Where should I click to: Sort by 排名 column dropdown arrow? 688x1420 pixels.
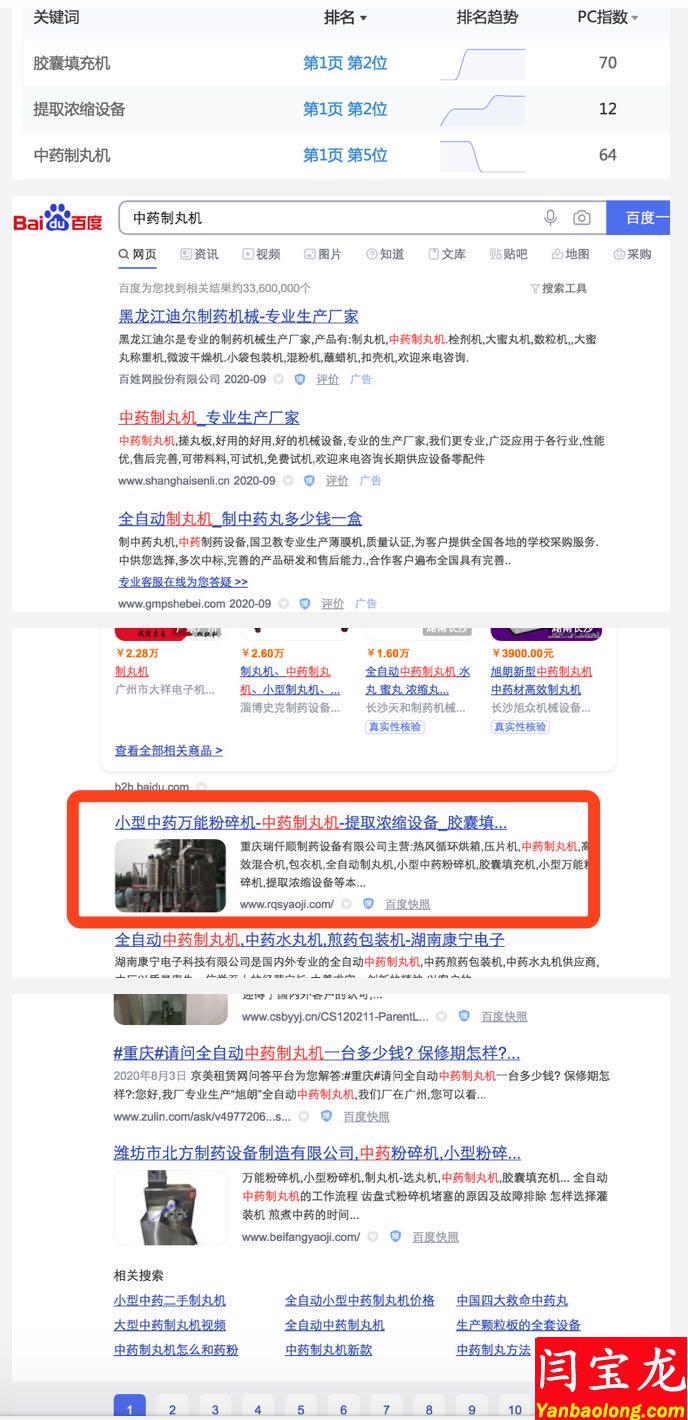click(x=363, y=18)
